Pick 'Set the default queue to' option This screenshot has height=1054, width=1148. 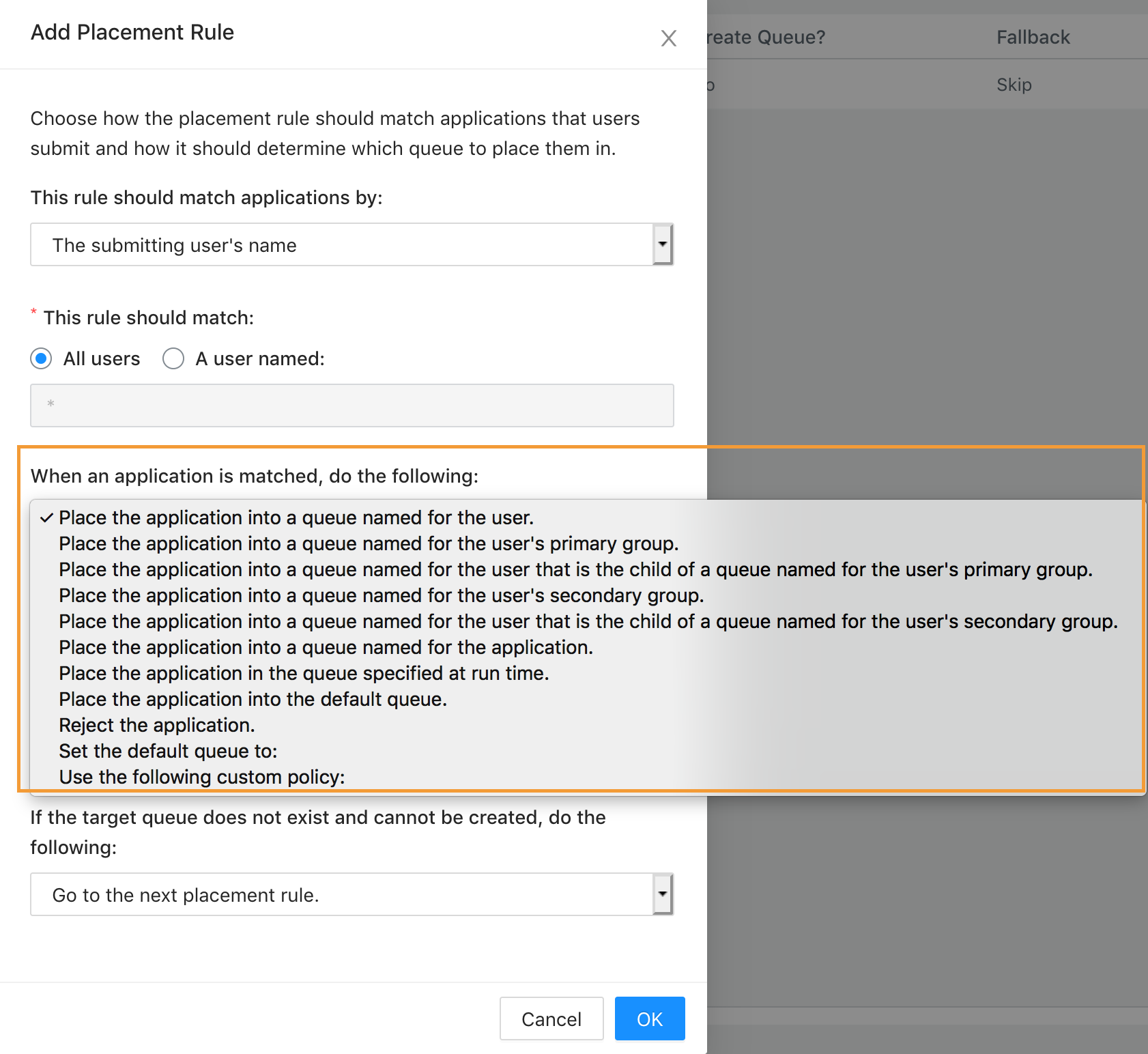[168, 752]
